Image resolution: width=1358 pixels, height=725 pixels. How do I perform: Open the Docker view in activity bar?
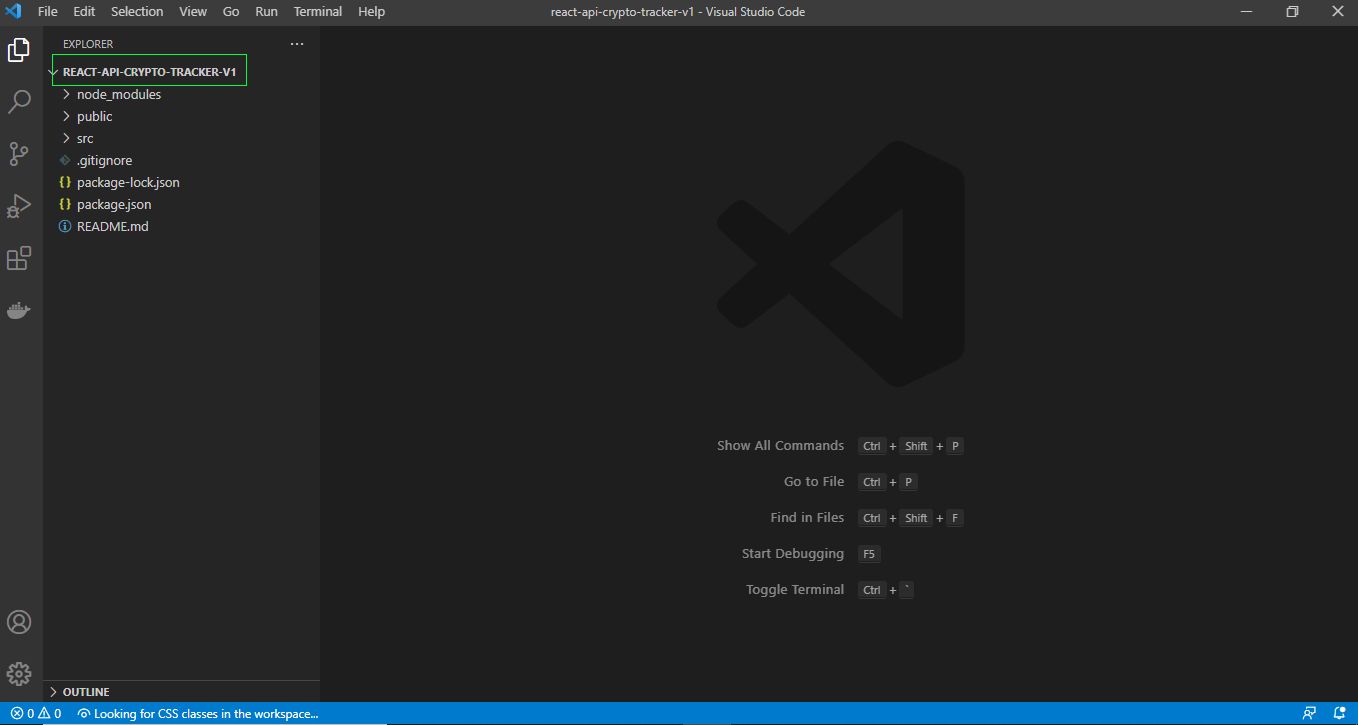click(19, 310)
